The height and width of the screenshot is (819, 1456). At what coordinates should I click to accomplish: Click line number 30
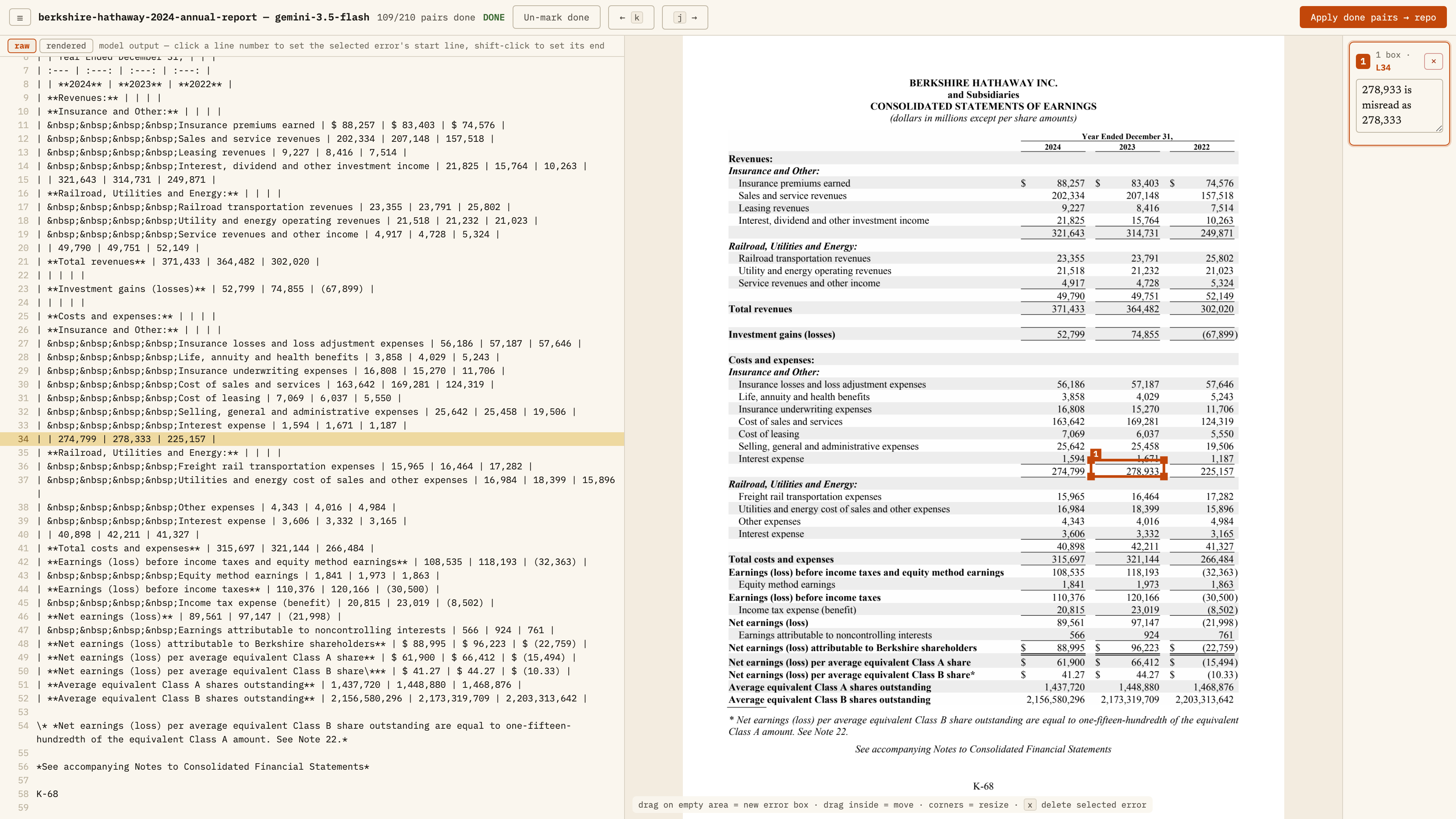(x=23, y=384)
